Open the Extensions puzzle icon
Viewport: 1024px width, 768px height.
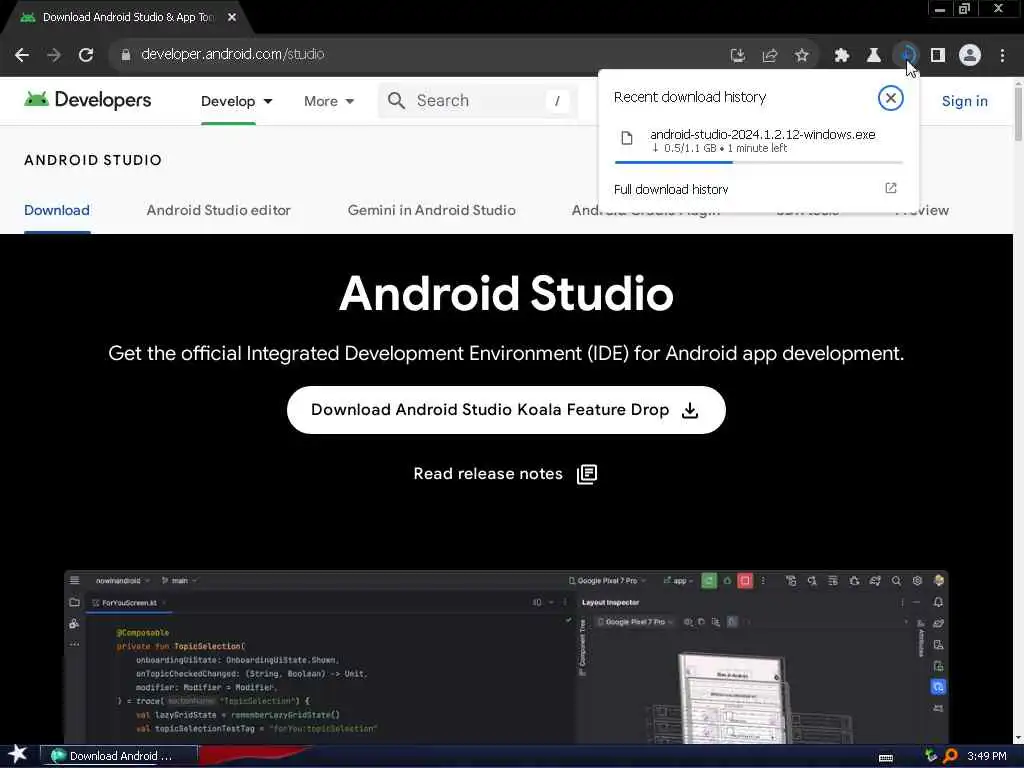[842, 56]
